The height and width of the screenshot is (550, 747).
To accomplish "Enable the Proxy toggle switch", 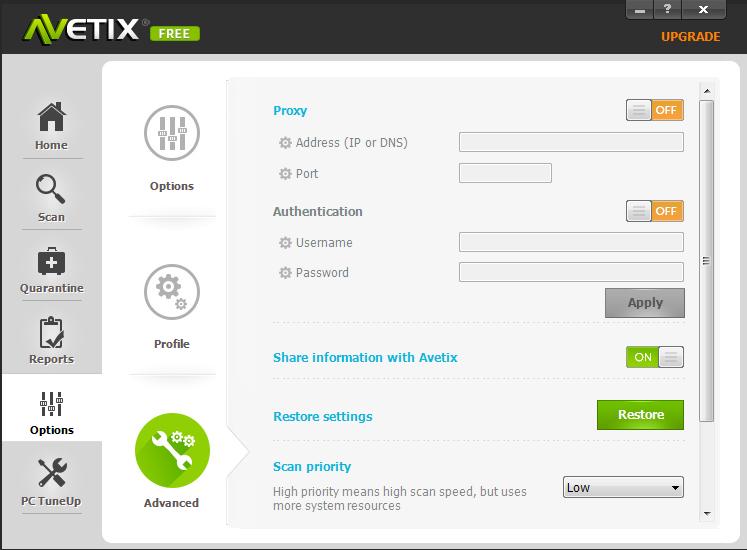I will click(654, 110).
